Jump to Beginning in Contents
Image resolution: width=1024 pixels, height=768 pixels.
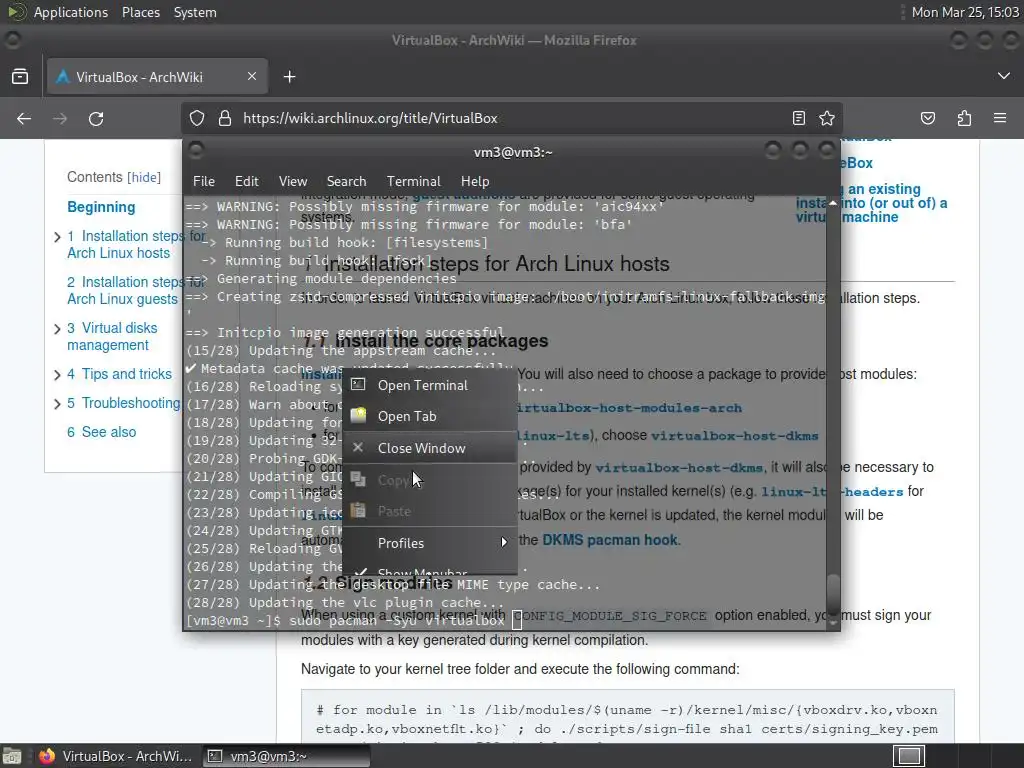(x=101, y=207)
